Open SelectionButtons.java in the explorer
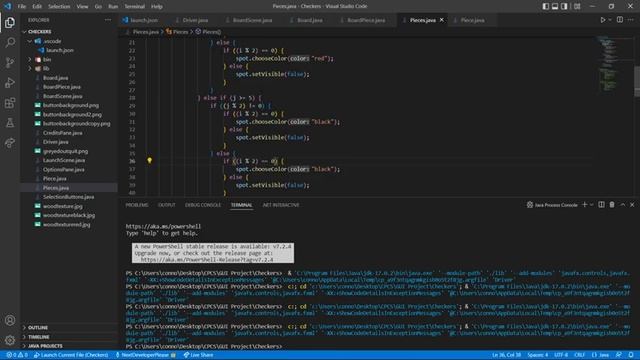Viewport: 640px width, 360px height. tap(69, 197)
